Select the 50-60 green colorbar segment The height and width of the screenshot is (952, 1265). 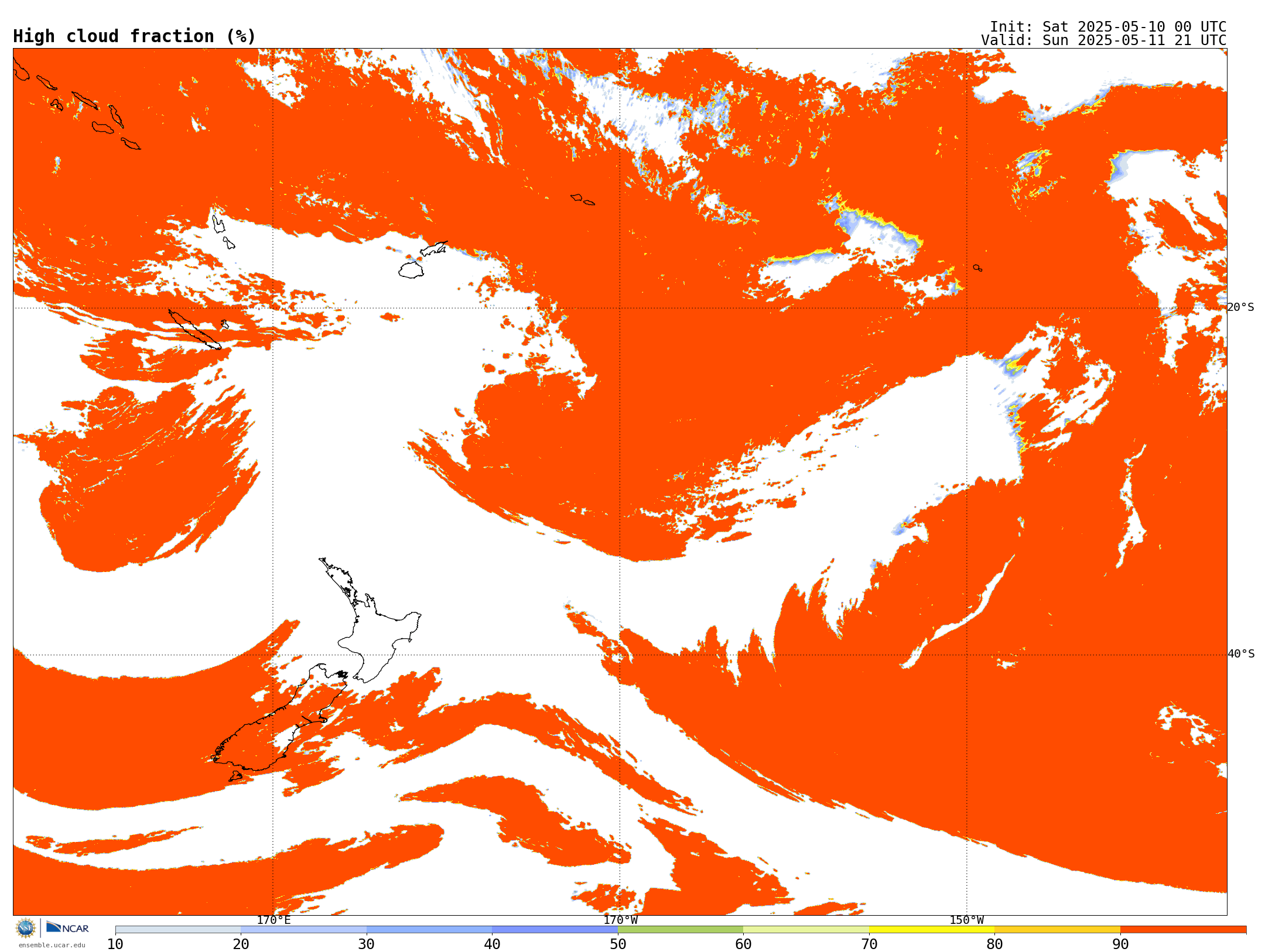pyautogui.click(x=681, y=929)
